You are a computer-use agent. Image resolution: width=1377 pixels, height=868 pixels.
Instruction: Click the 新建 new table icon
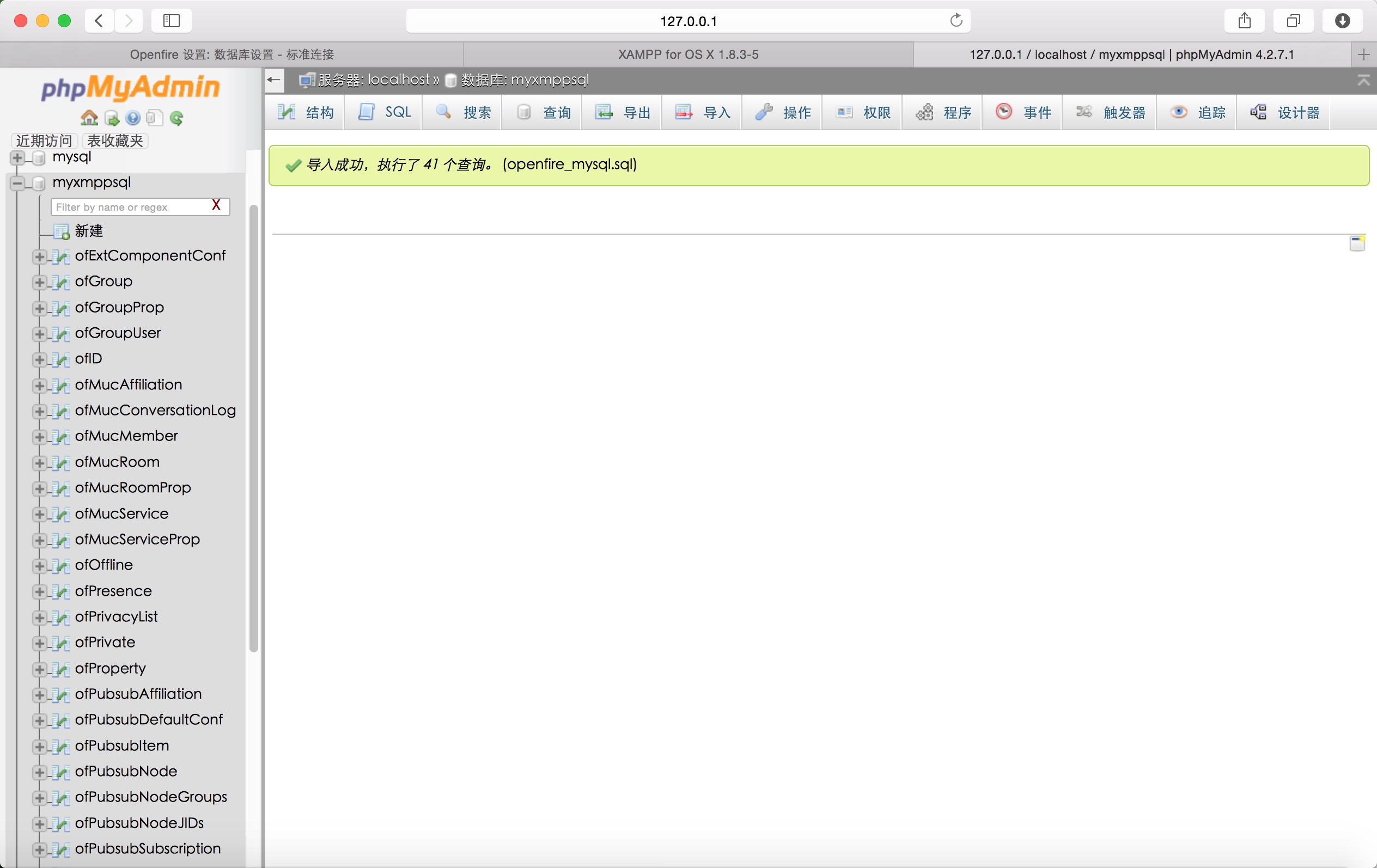[x=61, y=231]
